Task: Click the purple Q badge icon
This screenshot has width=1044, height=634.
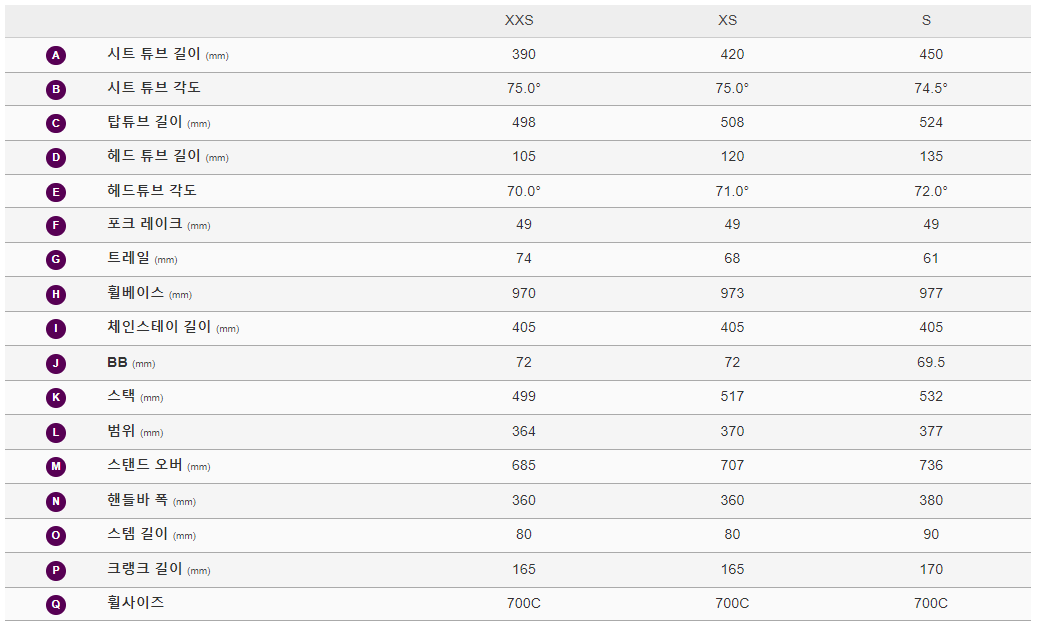Action: pos(56,604)
